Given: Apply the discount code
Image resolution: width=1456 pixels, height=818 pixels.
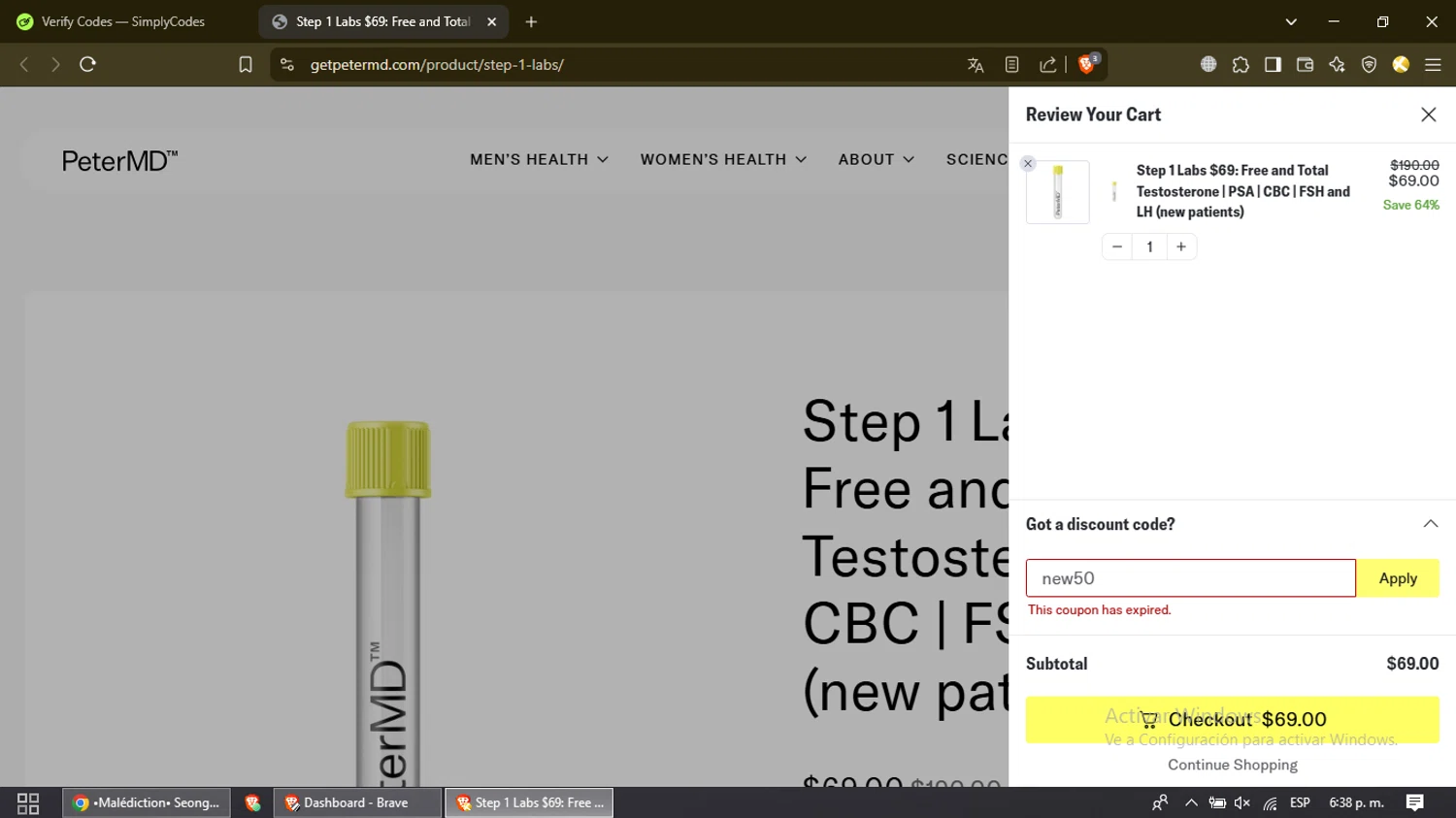Looking at the screenshot, I should (x=1398, y=578).
